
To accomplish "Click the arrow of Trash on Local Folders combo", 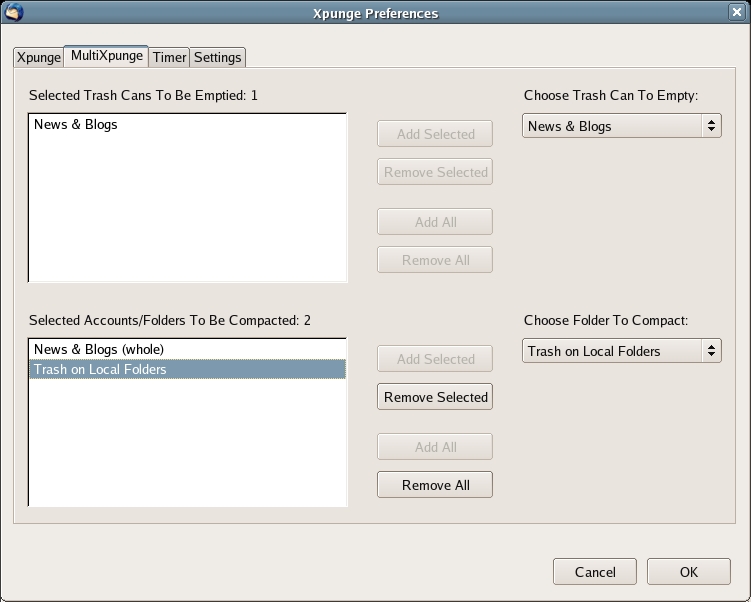I will click(711, 351).
